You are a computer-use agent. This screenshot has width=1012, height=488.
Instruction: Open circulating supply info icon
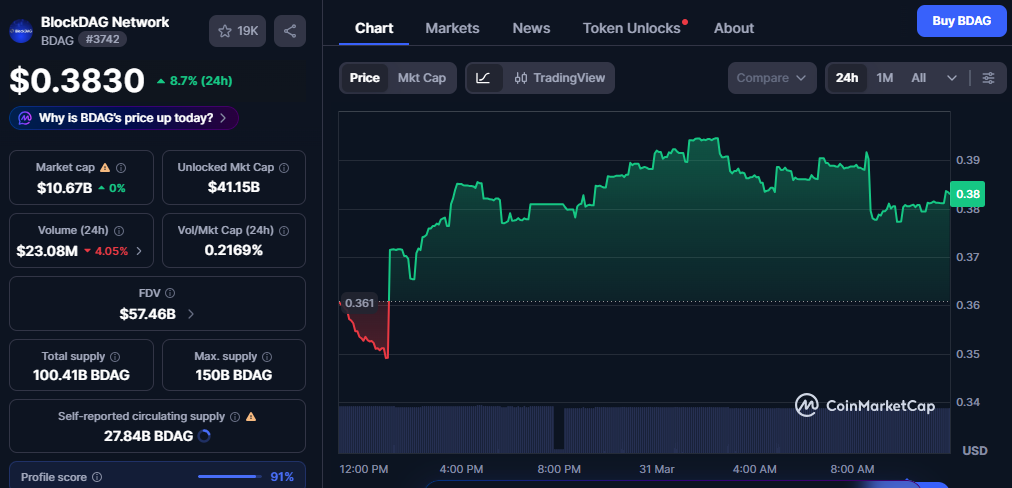pyautogui.click(x=236, y=417)
